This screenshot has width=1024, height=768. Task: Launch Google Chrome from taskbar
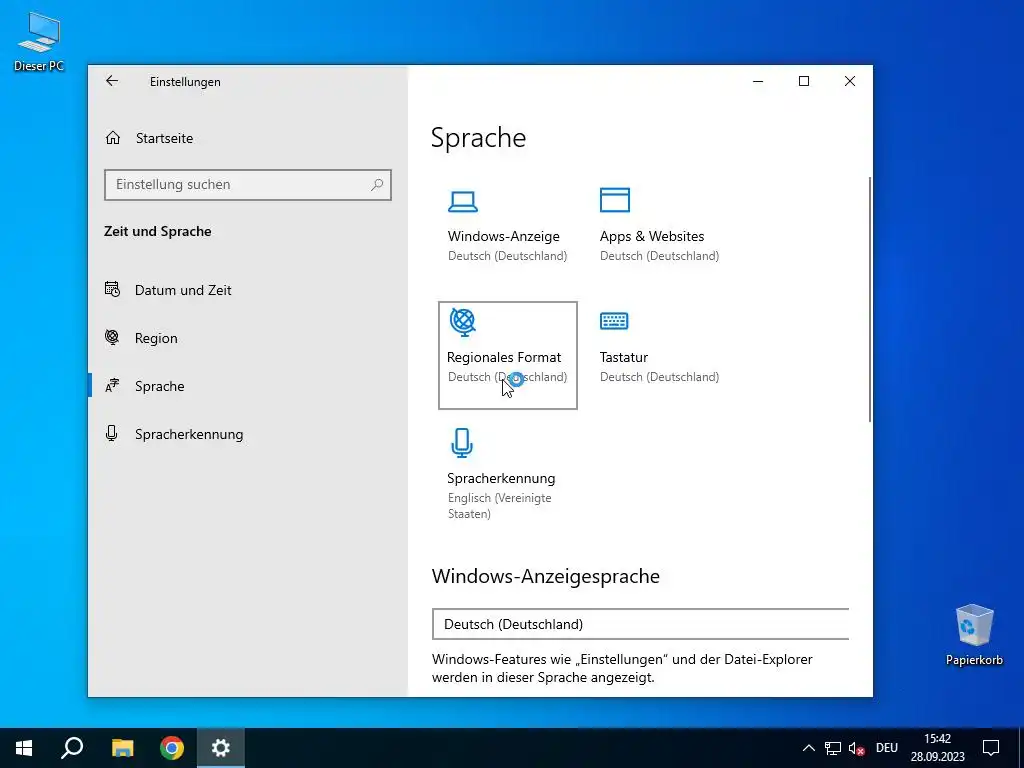click(172, 748)
